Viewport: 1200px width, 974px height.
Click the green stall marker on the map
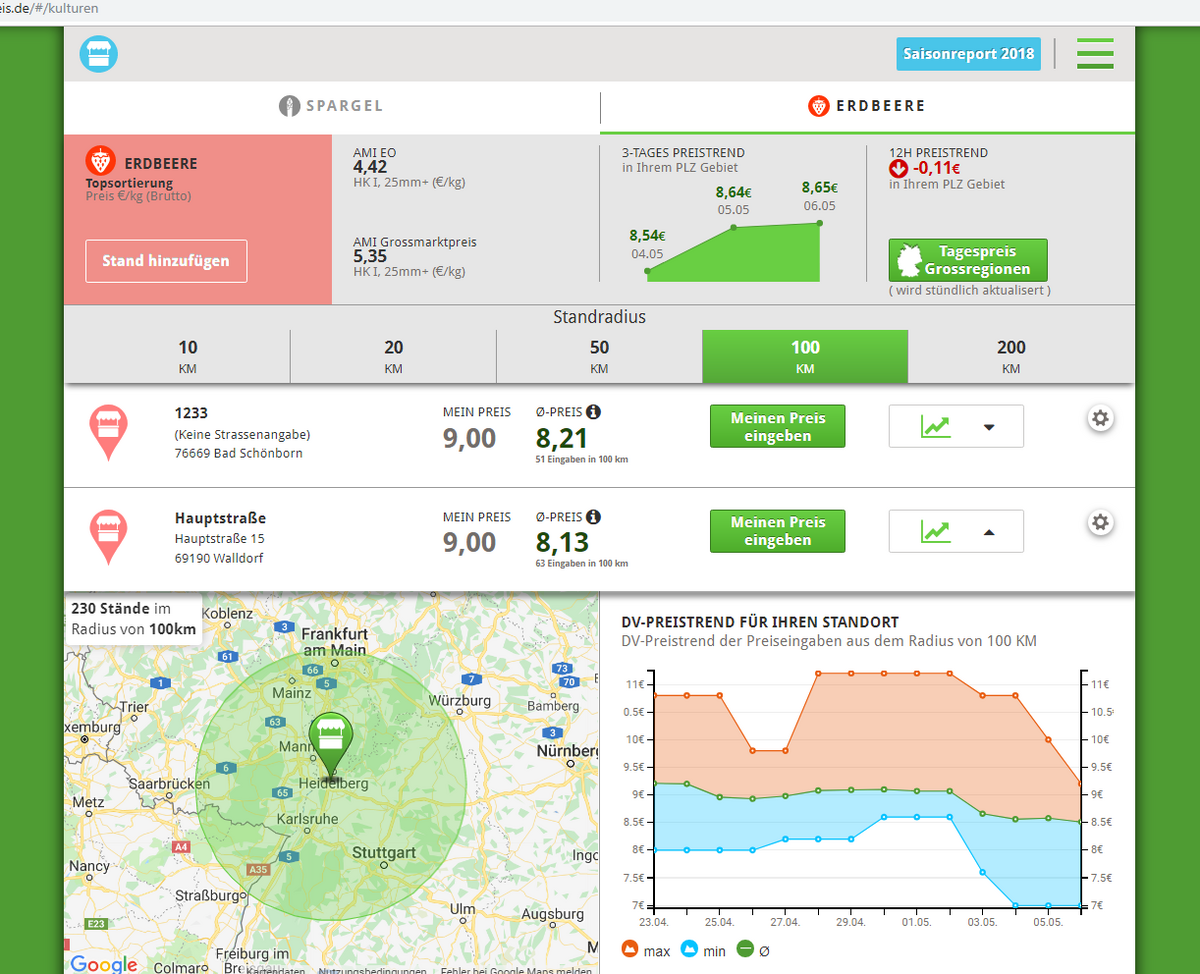pyautogui.click(x=330, y=745)
